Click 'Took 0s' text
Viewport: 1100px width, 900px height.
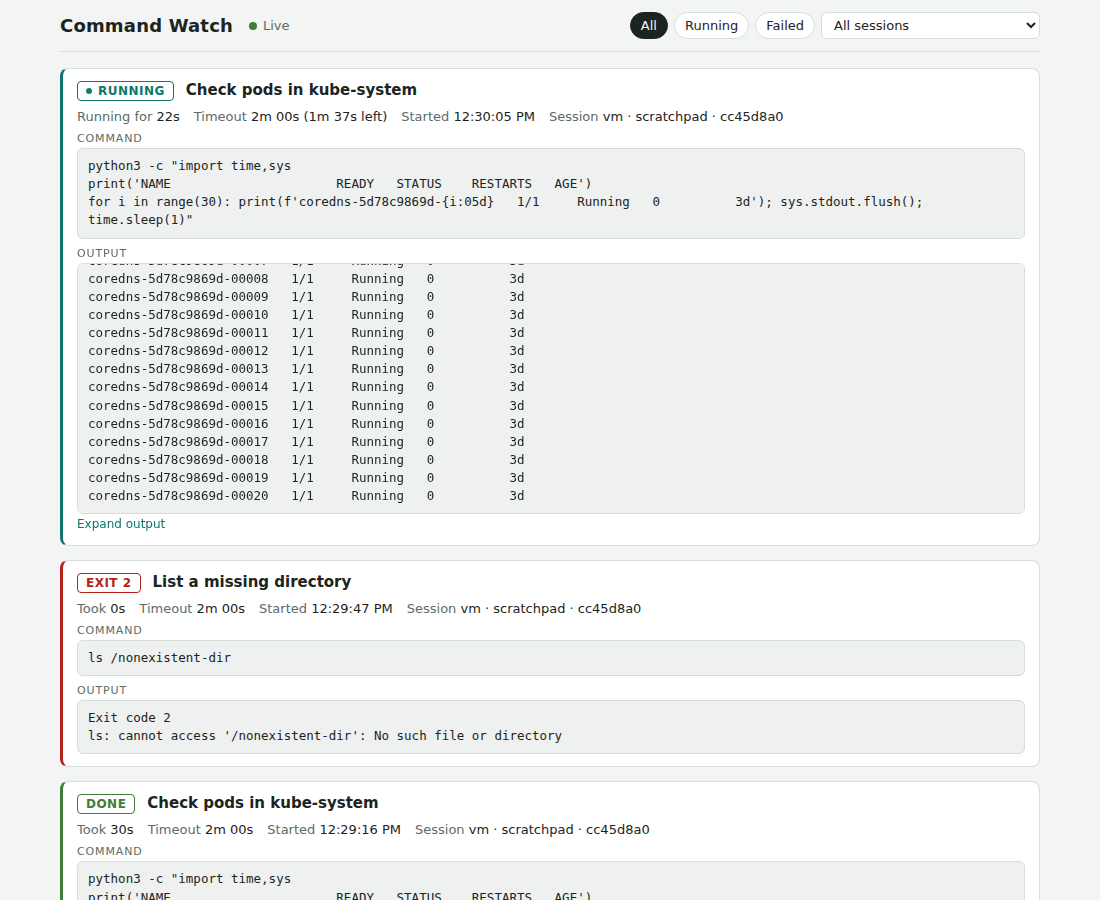[x=101, y=608]
